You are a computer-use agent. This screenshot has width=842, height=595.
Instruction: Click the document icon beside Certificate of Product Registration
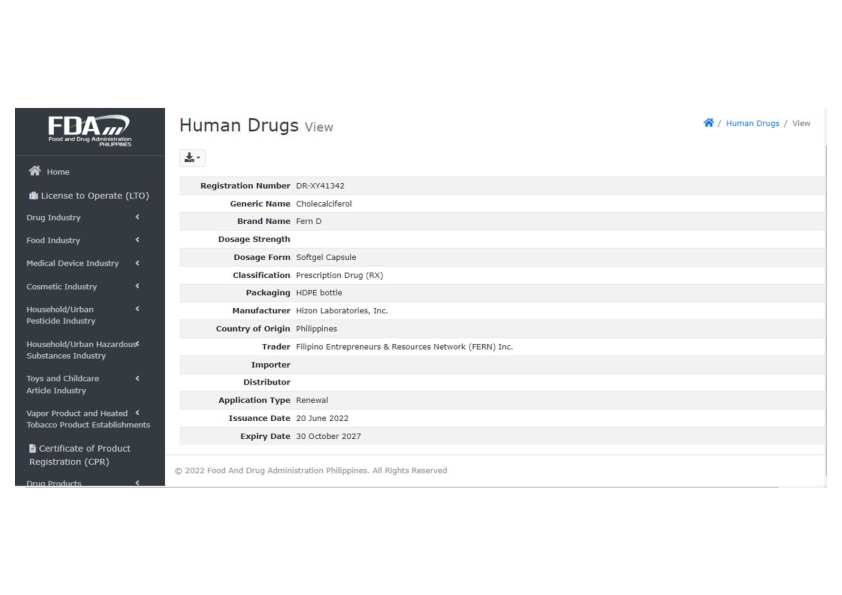point(32,448)
